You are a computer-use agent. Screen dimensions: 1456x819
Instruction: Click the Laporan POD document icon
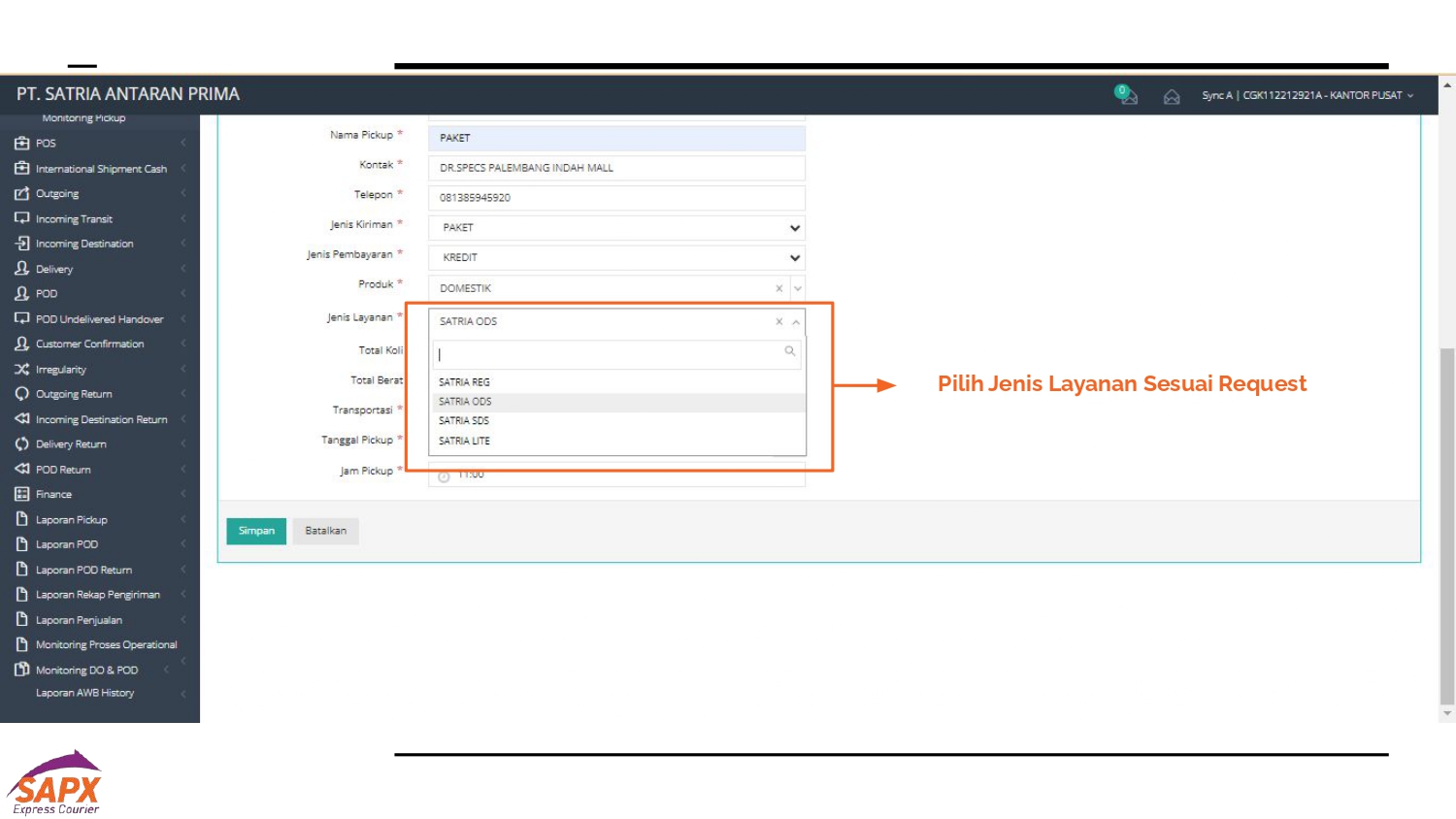[x=21, y=544]
